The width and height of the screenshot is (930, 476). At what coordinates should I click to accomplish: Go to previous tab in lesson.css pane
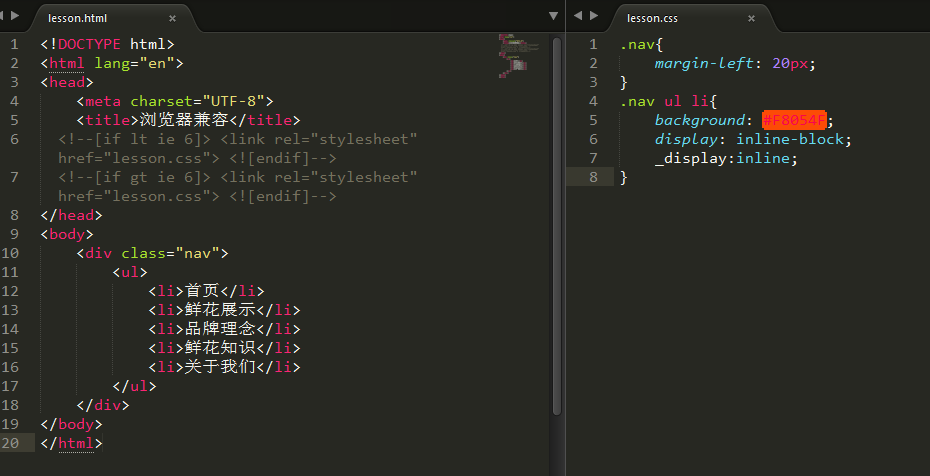click(578, 15)
